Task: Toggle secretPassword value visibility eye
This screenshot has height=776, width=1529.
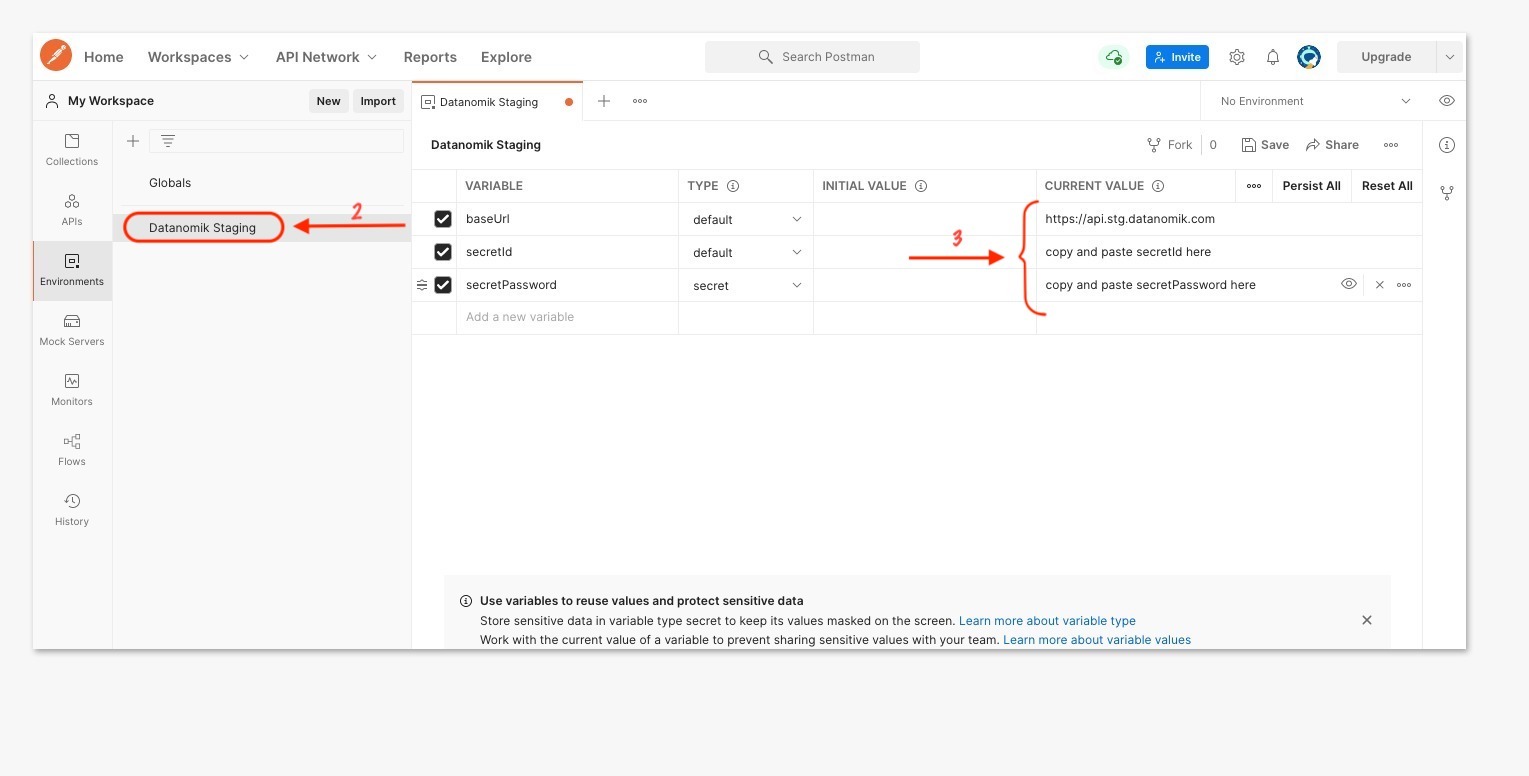Action: coord(1349,285)
